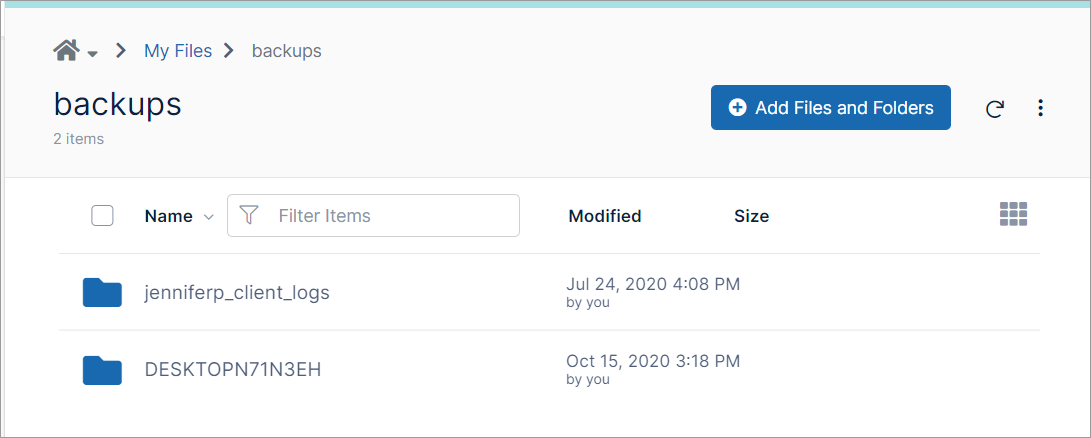Viewport: 1091px width, 438px height.
Task: Toggle the Name sort chevron
Action: click(x=208, y=217)
